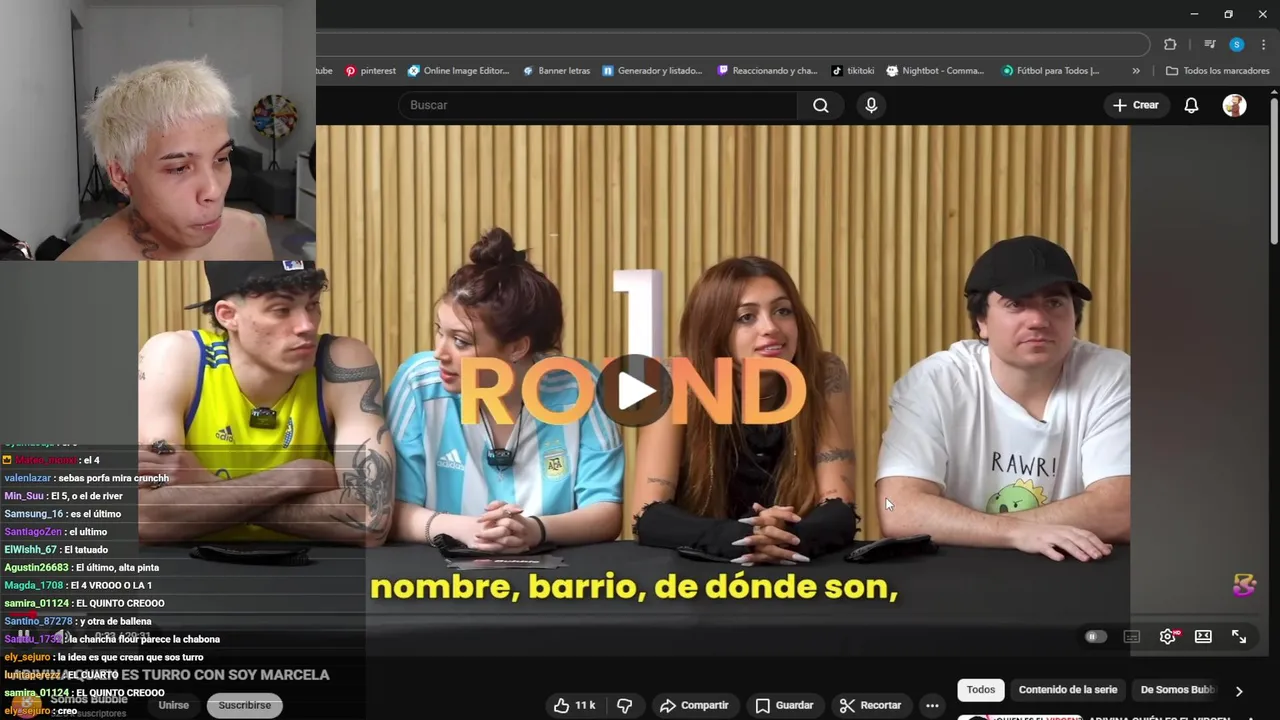Click the Suscribirse button
The width and height of the screenshot is (1280, 720).
[x=245, y=705]
